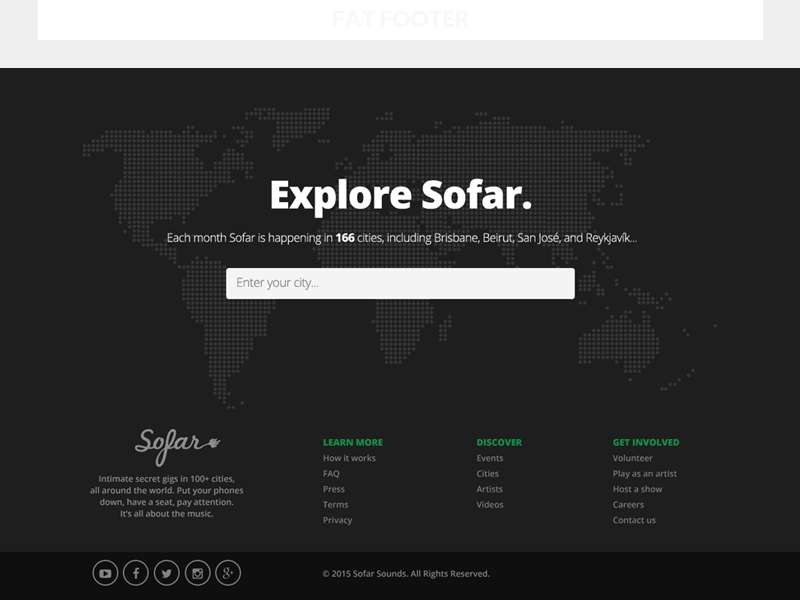Select Host a show under Get Involved
Screen dimensions: 800x600
[x=640, y=489]
